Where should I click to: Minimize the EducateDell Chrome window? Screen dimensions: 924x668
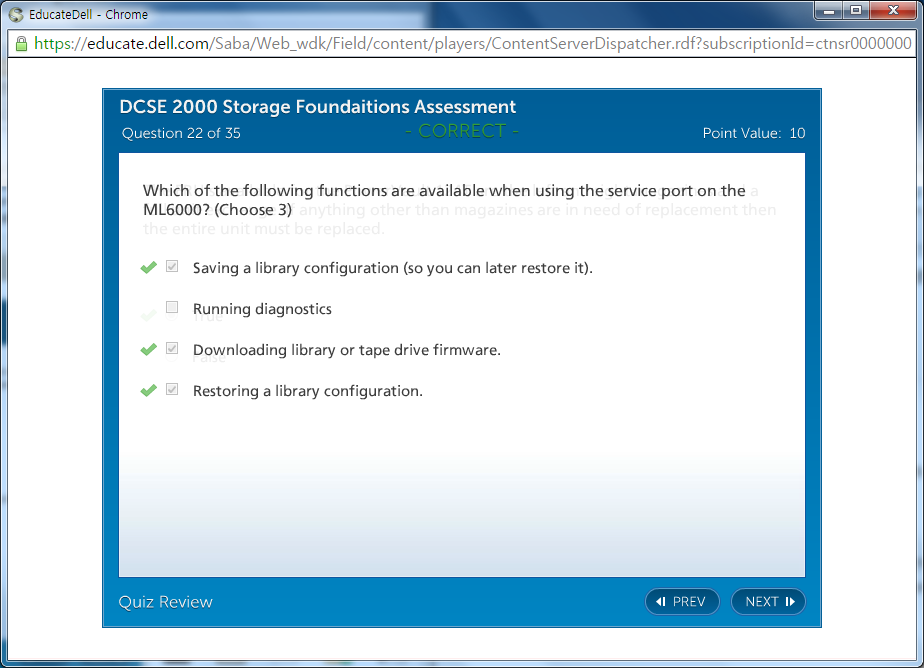(828, 11)
